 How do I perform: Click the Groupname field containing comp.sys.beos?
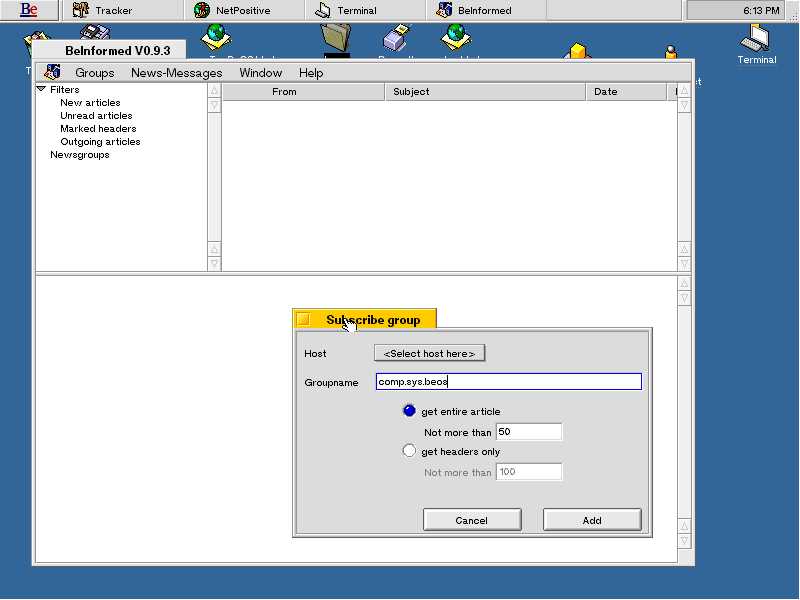click(x=509, y=382)
